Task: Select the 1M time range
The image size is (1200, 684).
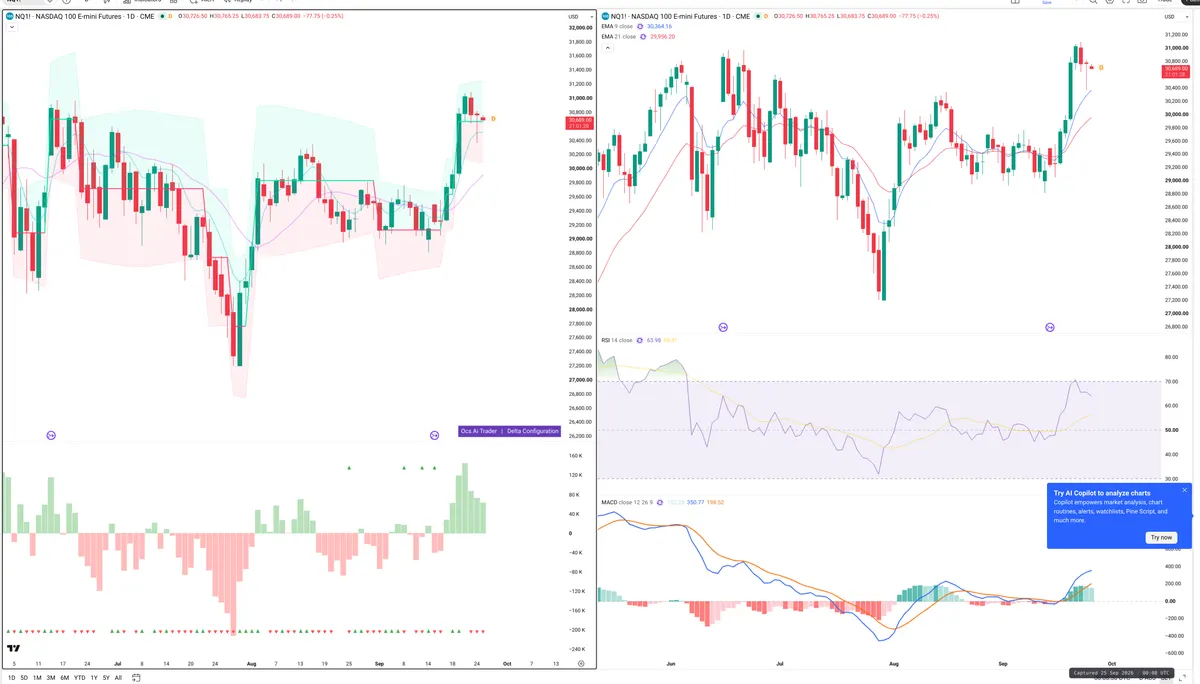Action: pyautogui.click(x=37, y=677)
